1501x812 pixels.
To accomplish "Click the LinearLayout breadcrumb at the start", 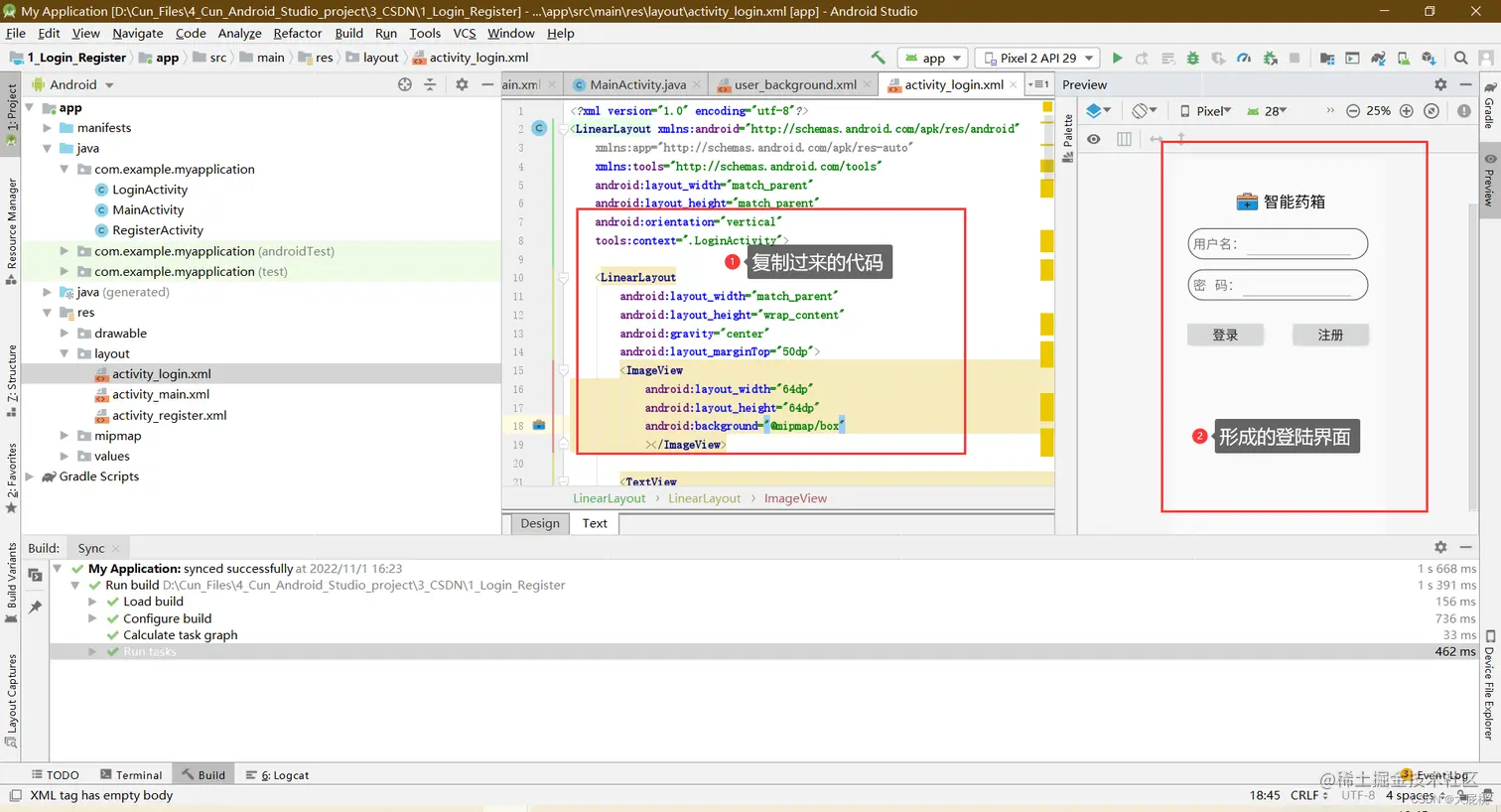I will (609, 498).
